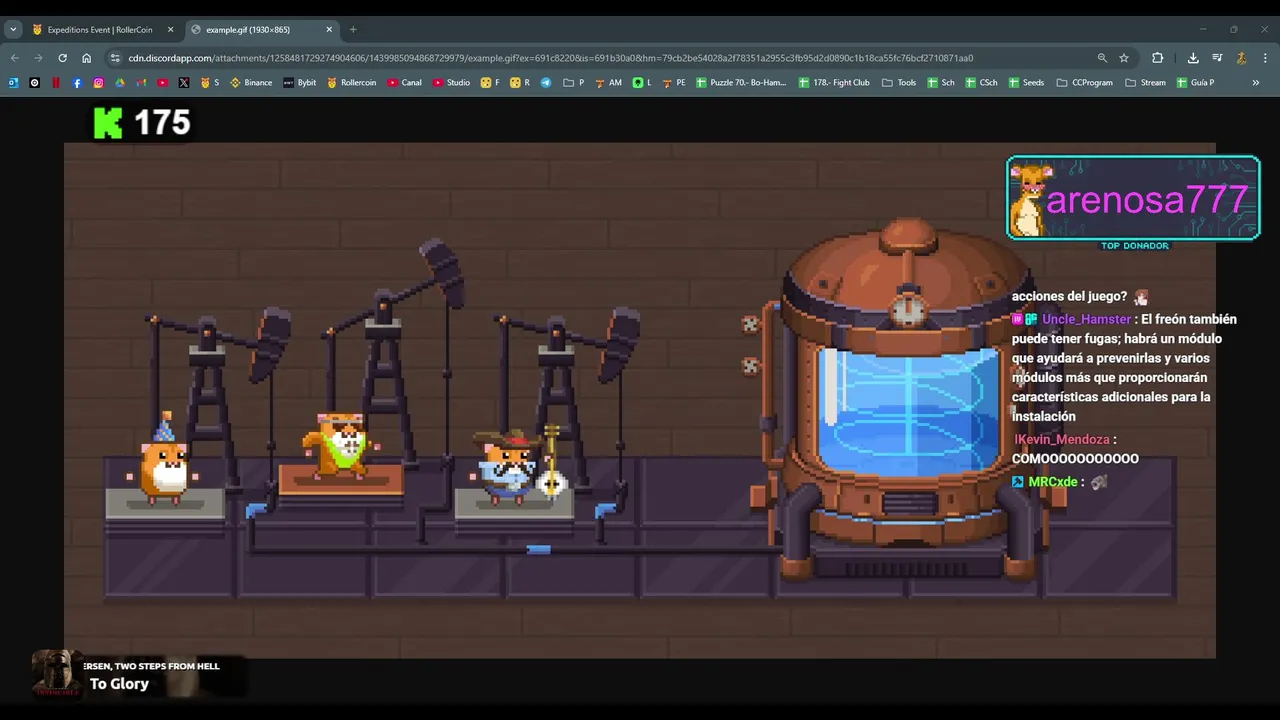This screenshot has width=1280, height=720.
Task: Open the media controls icon
Action: tap(1217, 58)
